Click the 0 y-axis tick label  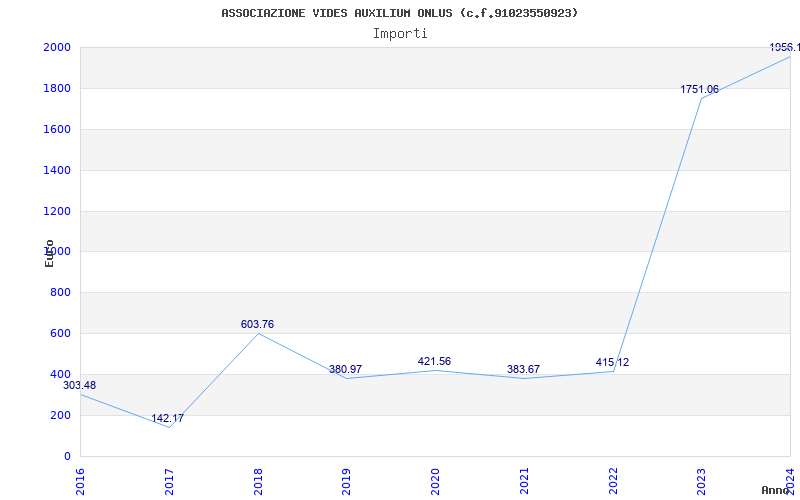67,457
